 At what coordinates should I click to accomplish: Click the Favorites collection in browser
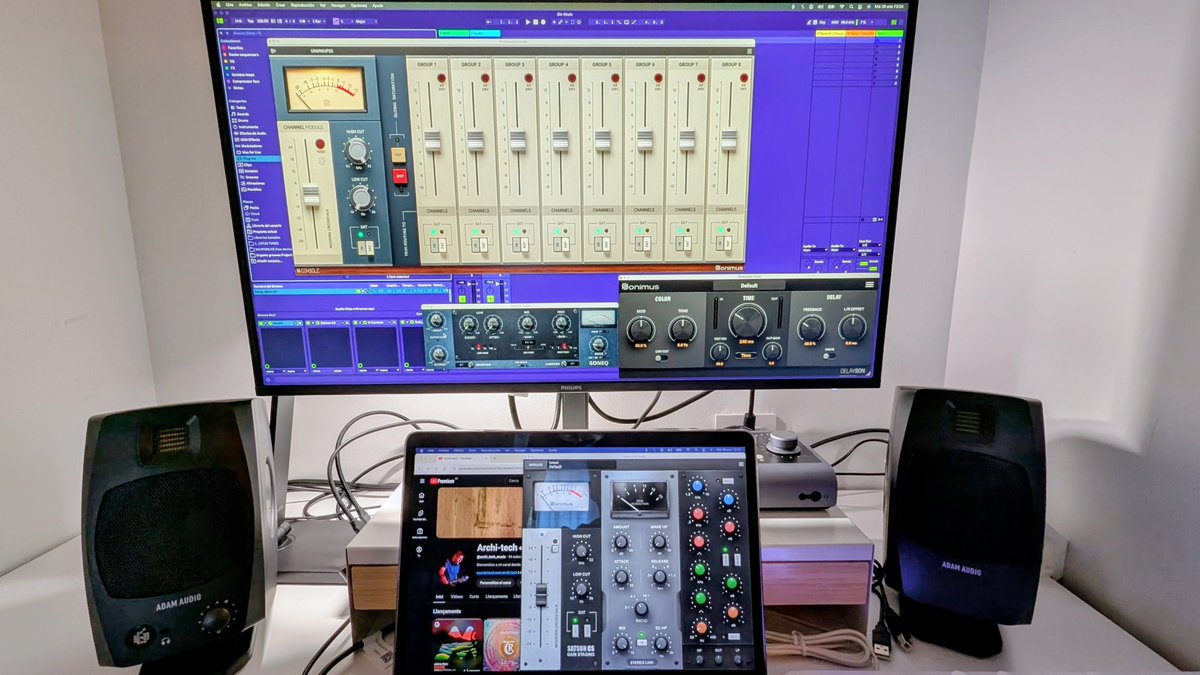(x=233, y=47)
